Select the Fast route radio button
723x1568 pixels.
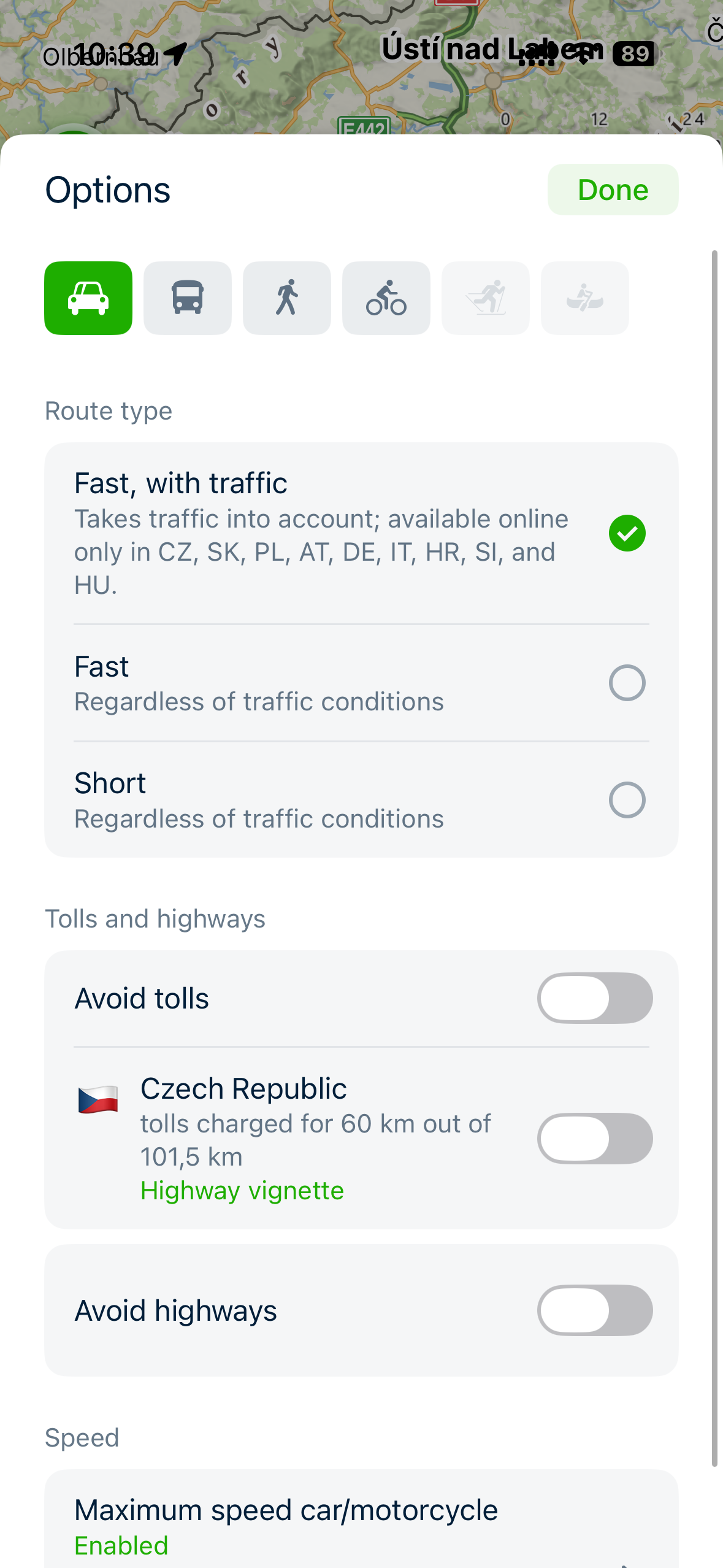627,683
